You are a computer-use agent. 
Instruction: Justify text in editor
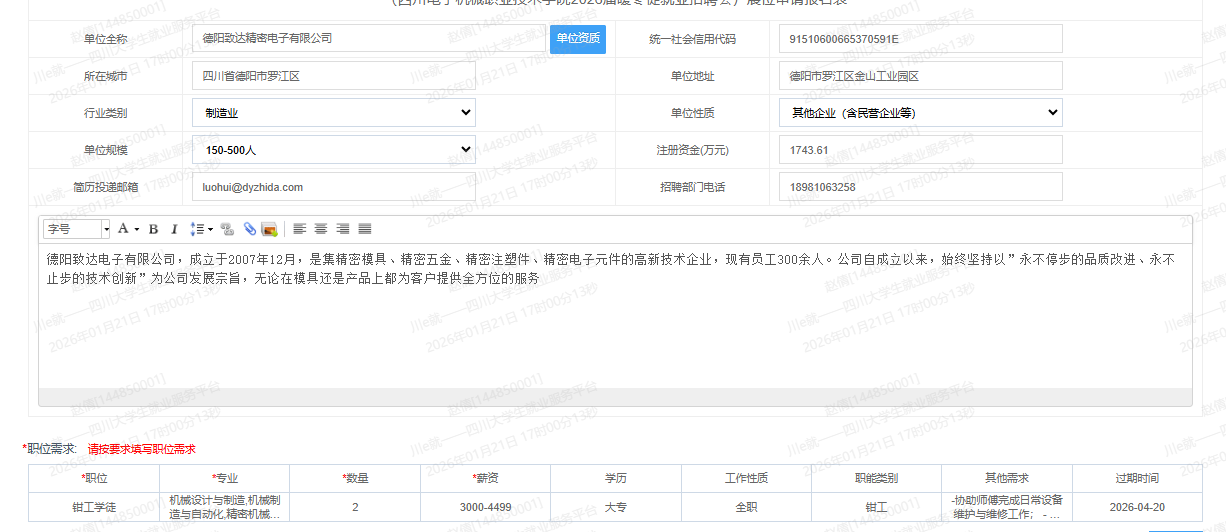[x=365, y=229]
